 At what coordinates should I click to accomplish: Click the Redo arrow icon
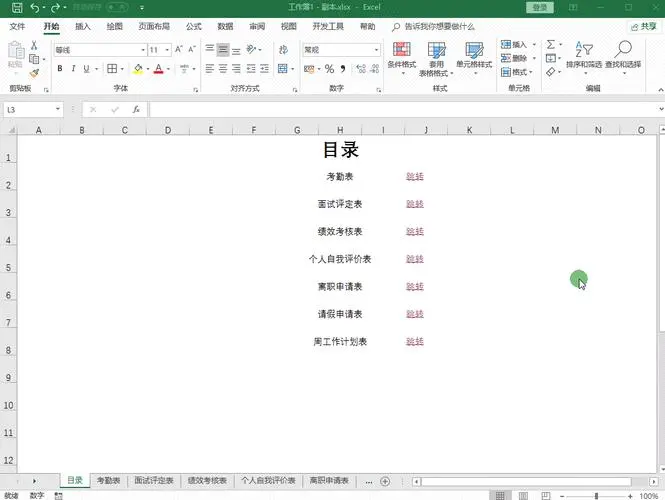pyautogui.click(x=56, y=7)
